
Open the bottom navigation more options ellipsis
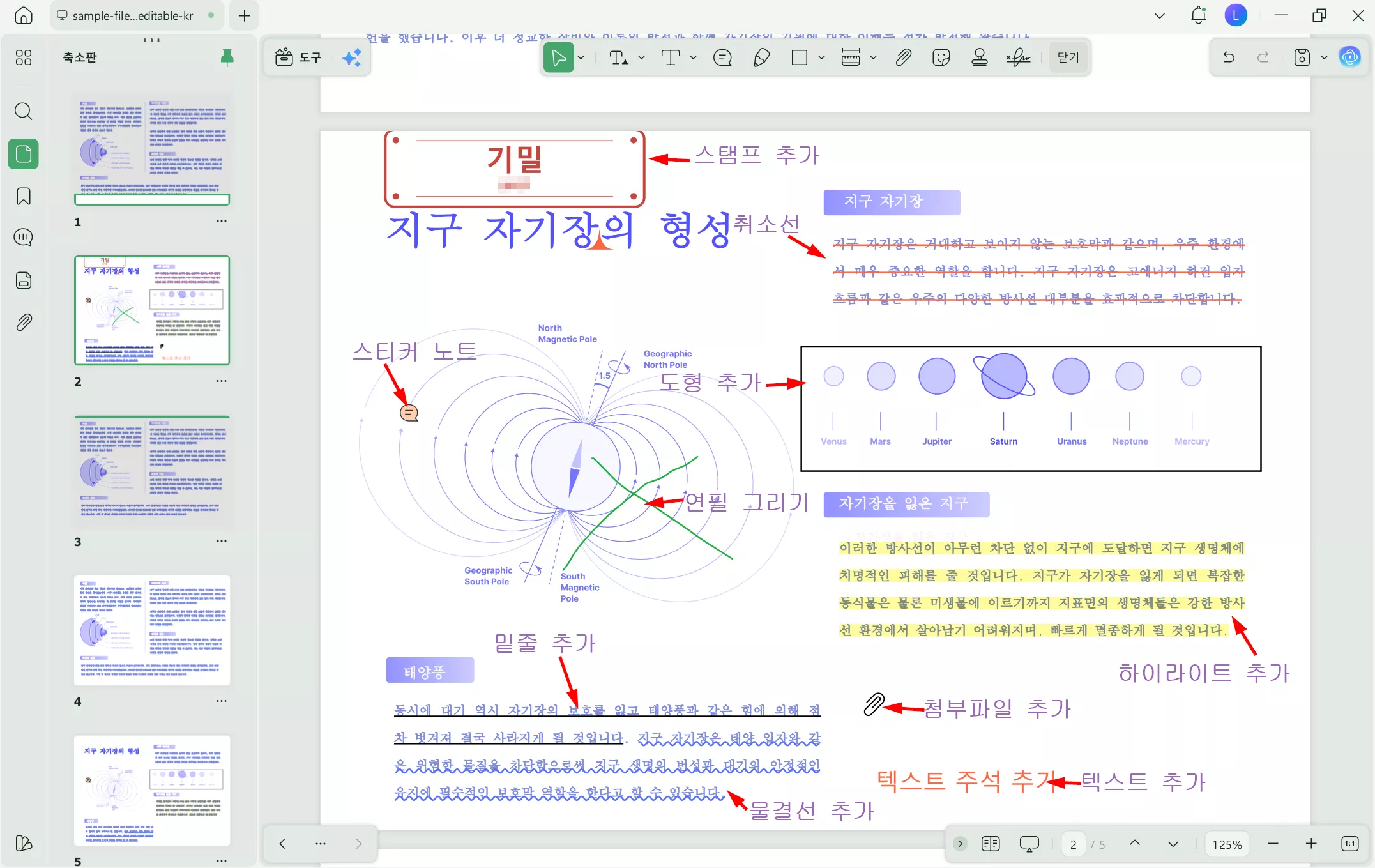[x=321, y=844]
